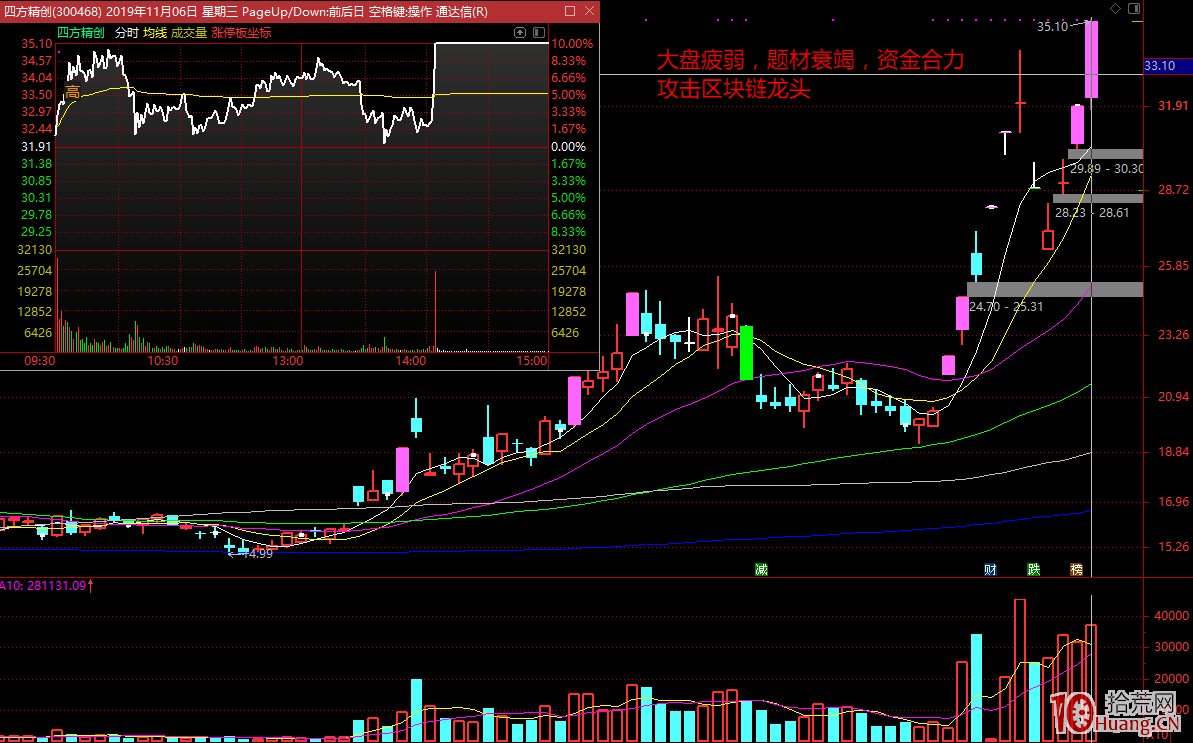Click the intraday volume spike near 14:10
The image size is (1193, 743).
(x=435, y=311)
